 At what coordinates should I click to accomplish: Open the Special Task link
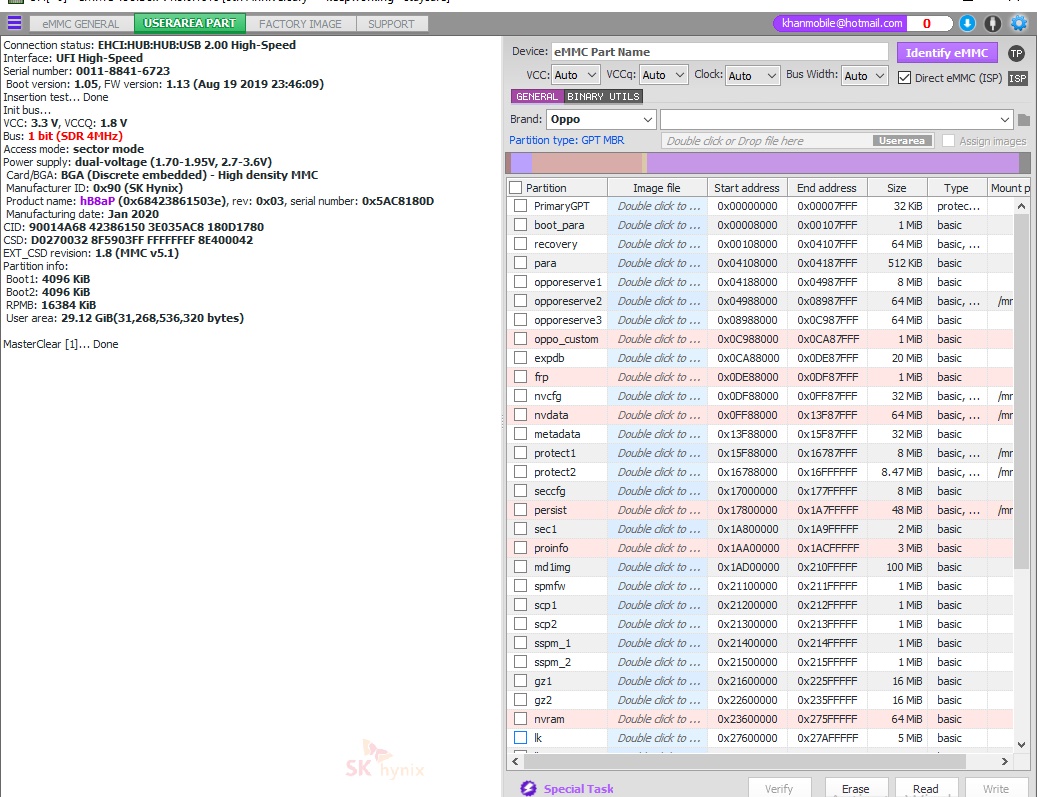click(578, 788)
